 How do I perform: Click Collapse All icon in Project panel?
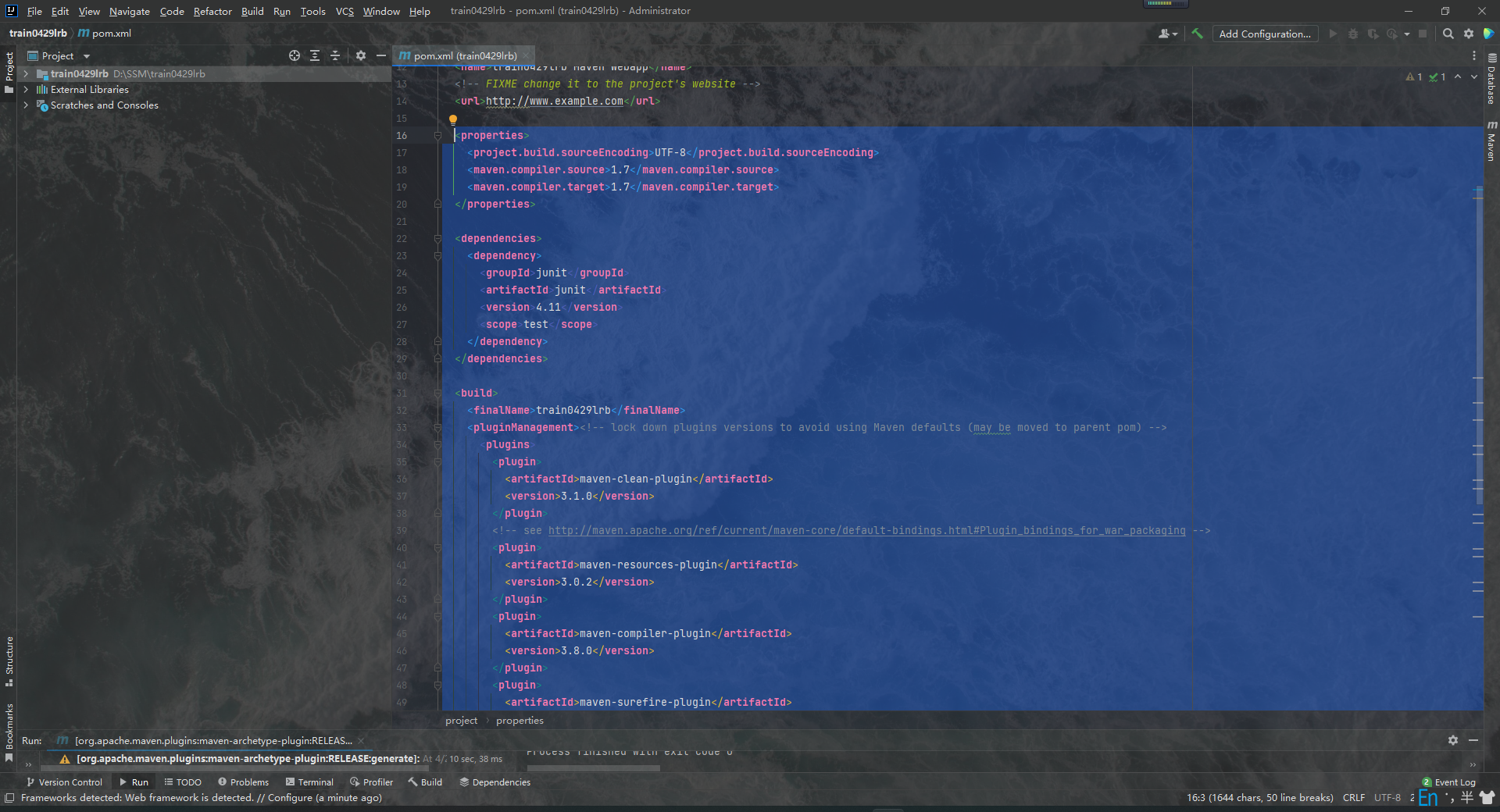tap(335, 55)
